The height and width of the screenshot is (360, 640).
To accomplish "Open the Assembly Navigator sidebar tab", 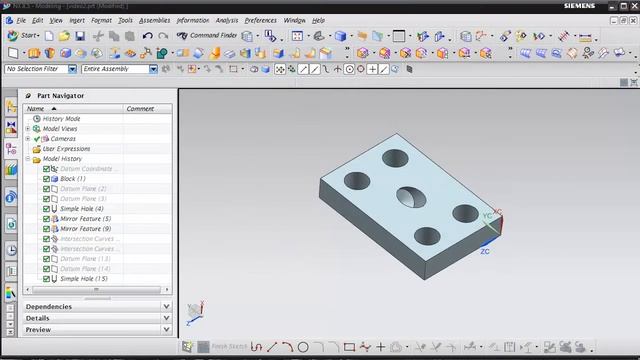I will pos(11,107).
